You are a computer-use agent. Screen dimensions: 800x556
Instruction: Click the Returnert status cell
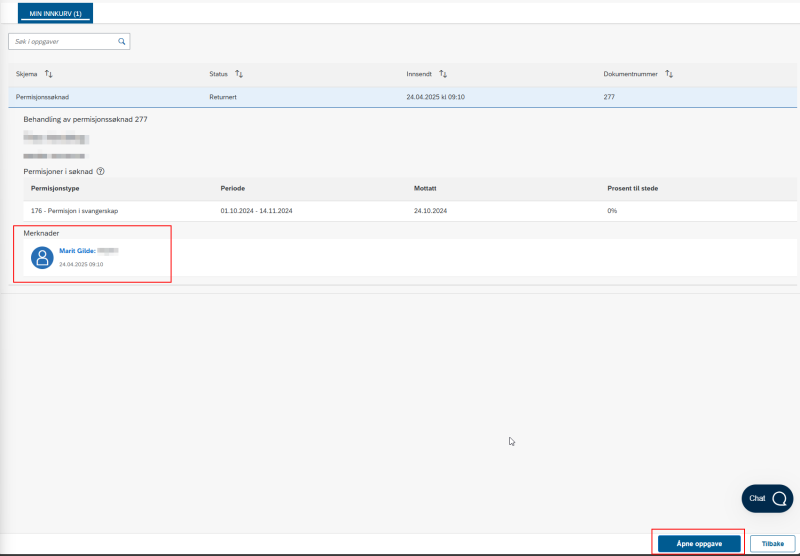coord(223,97)
